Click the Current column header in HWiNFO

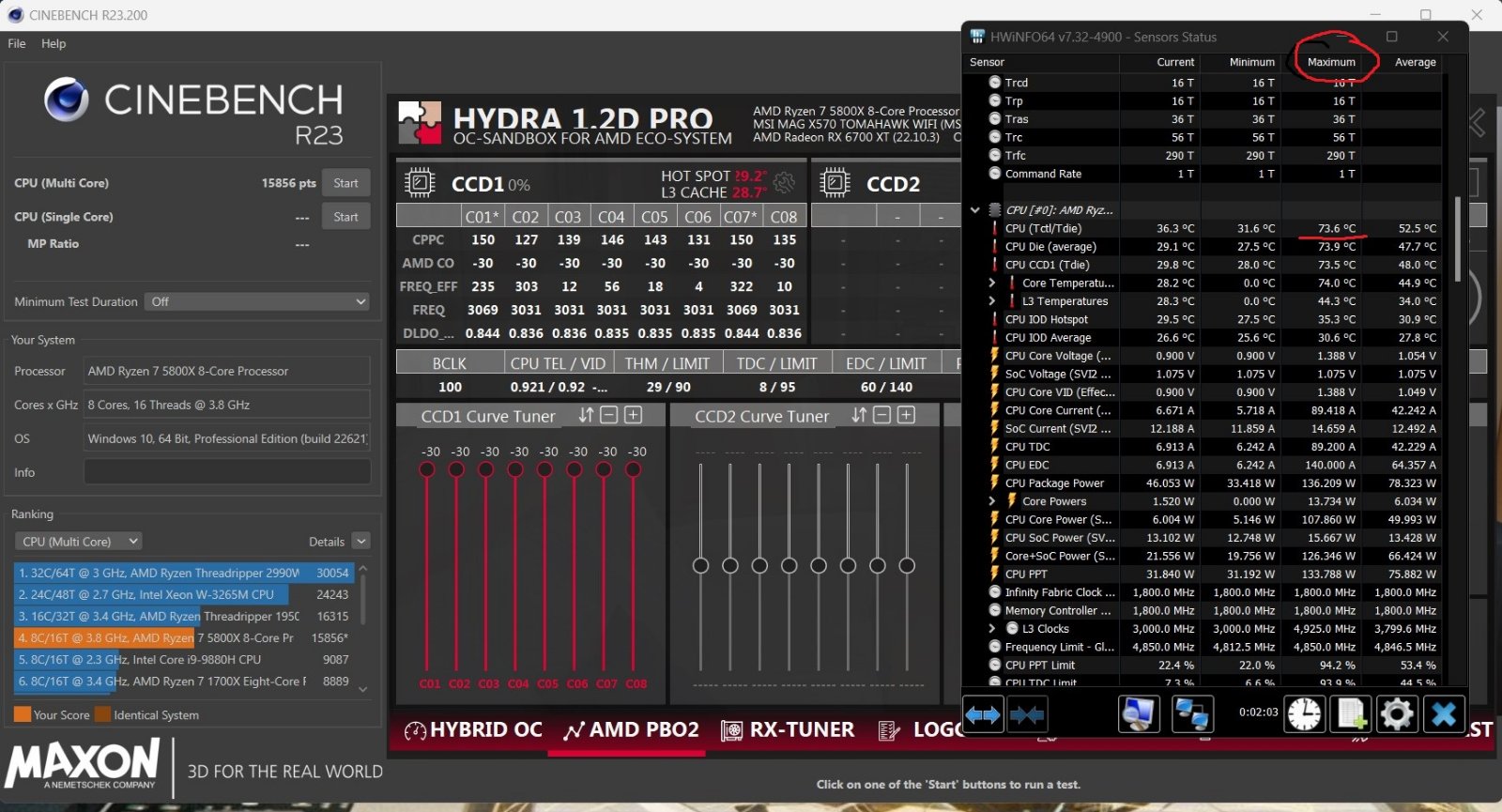(1175, 62)
